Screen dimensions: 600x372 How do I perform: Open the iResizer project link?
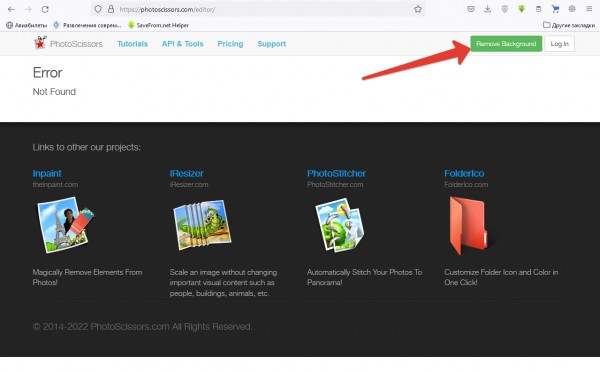pos(186,173)
